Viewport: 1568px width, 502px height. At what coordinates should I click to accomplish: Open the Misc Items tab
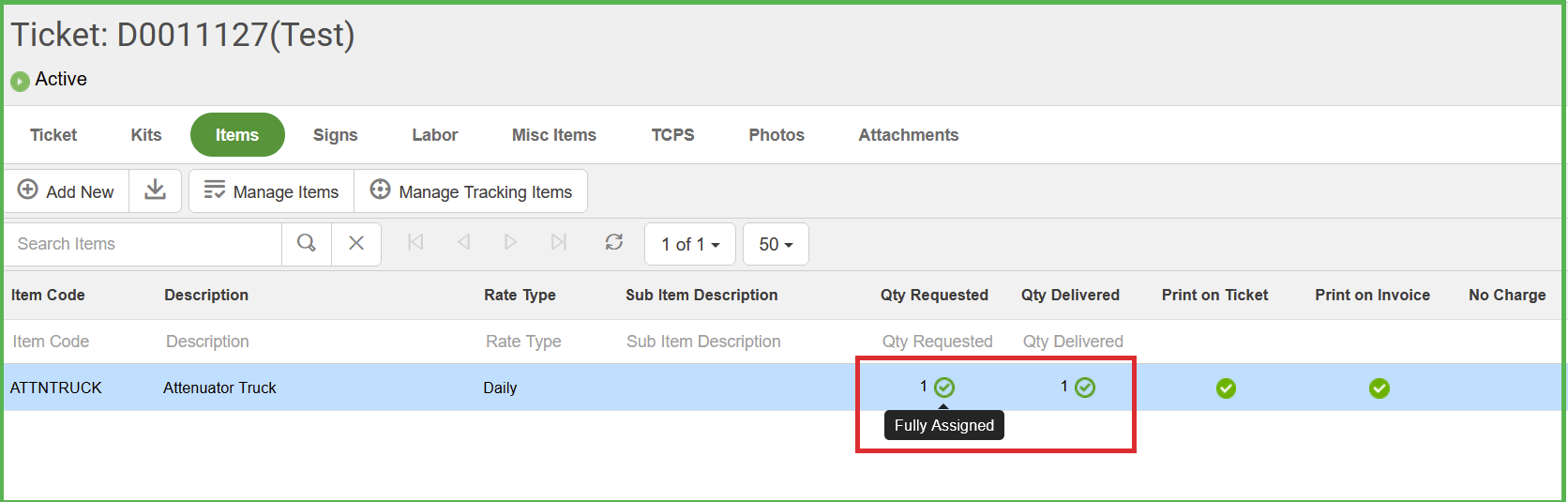click(x=554, y=135)
